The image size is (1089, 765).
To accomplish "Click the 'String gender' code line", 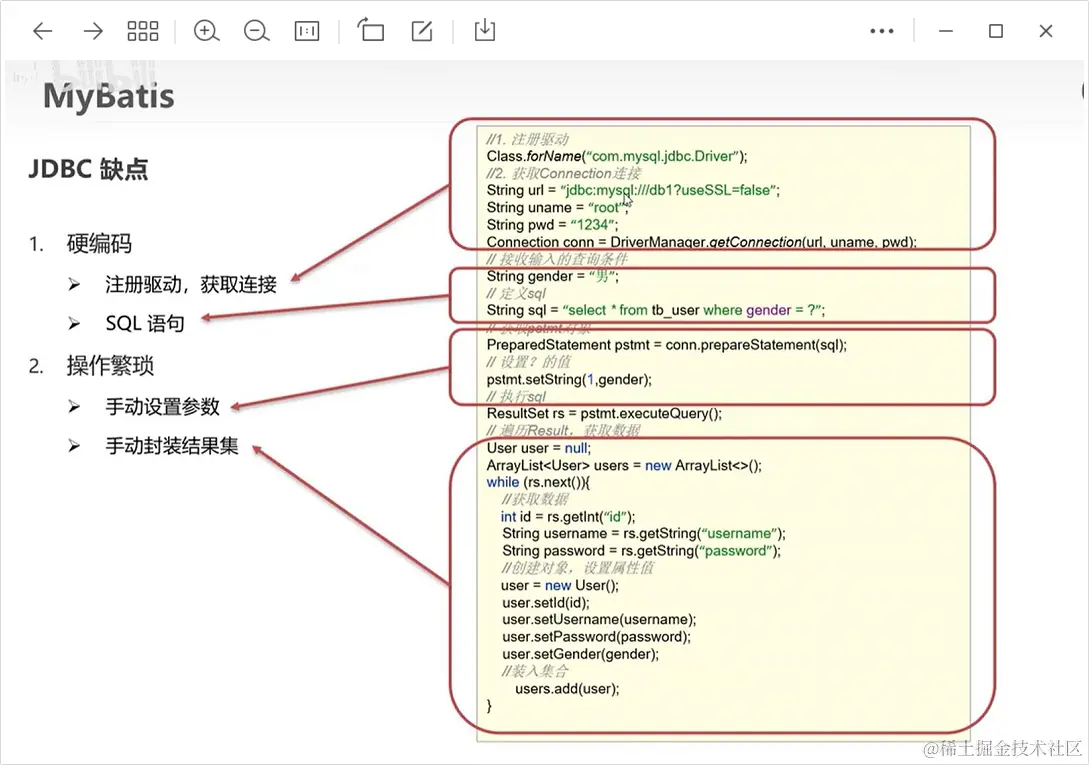I will point(552,277).
